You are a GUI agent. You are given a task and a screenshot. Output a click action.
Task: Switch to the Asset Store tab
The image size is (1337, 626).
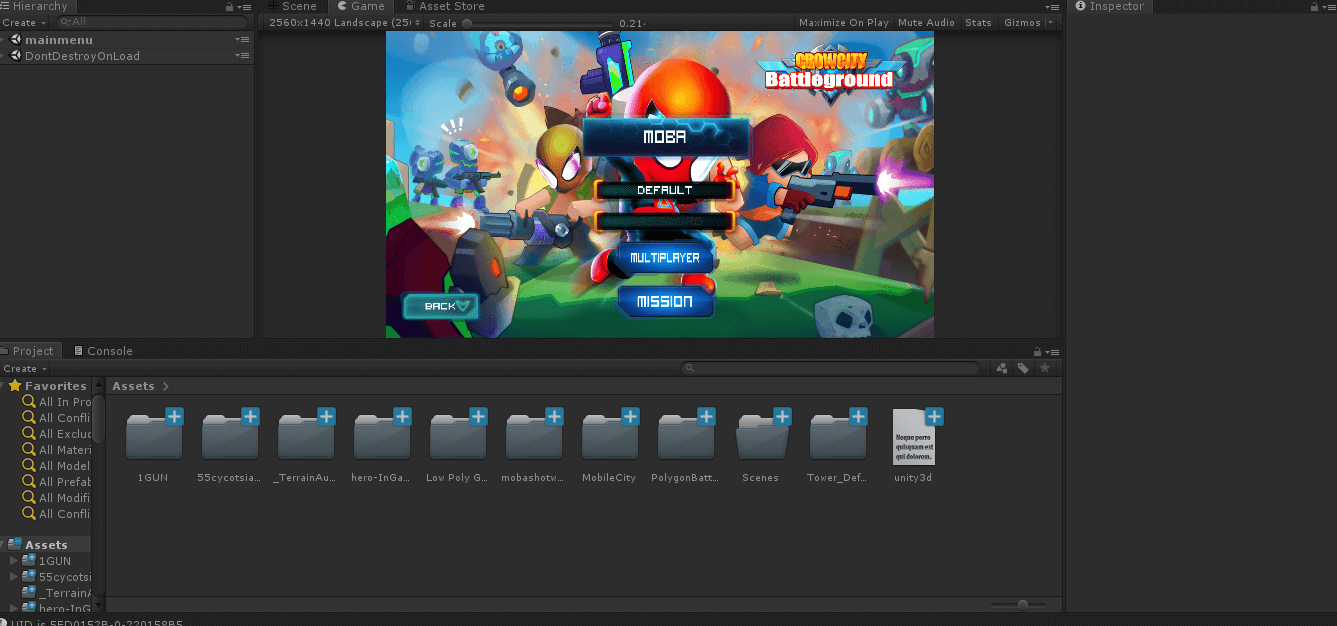[444, 6]
